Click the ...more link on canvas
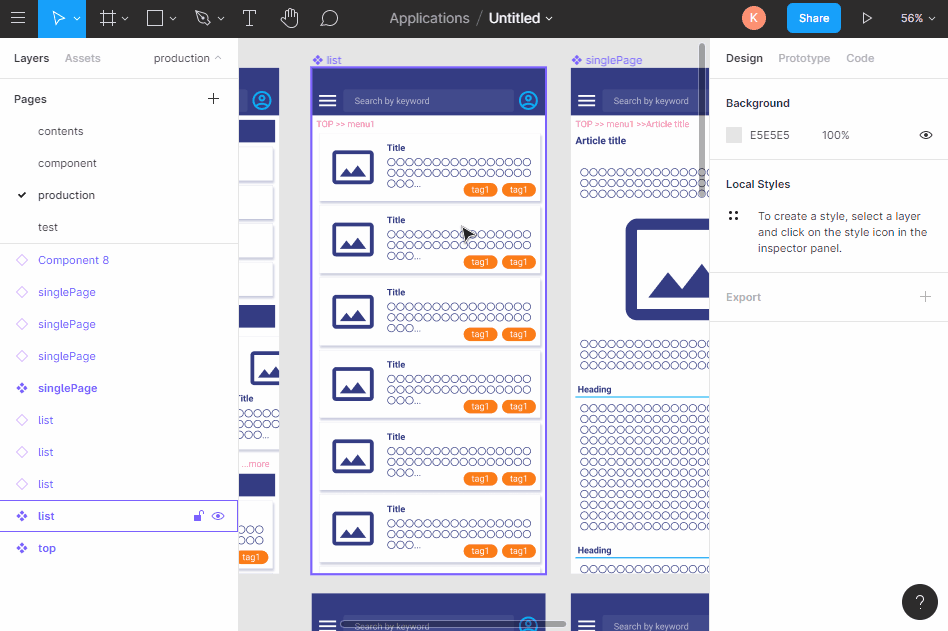This screenshot has width=948, height=631. pyautogui.click(x=256, y=464)
